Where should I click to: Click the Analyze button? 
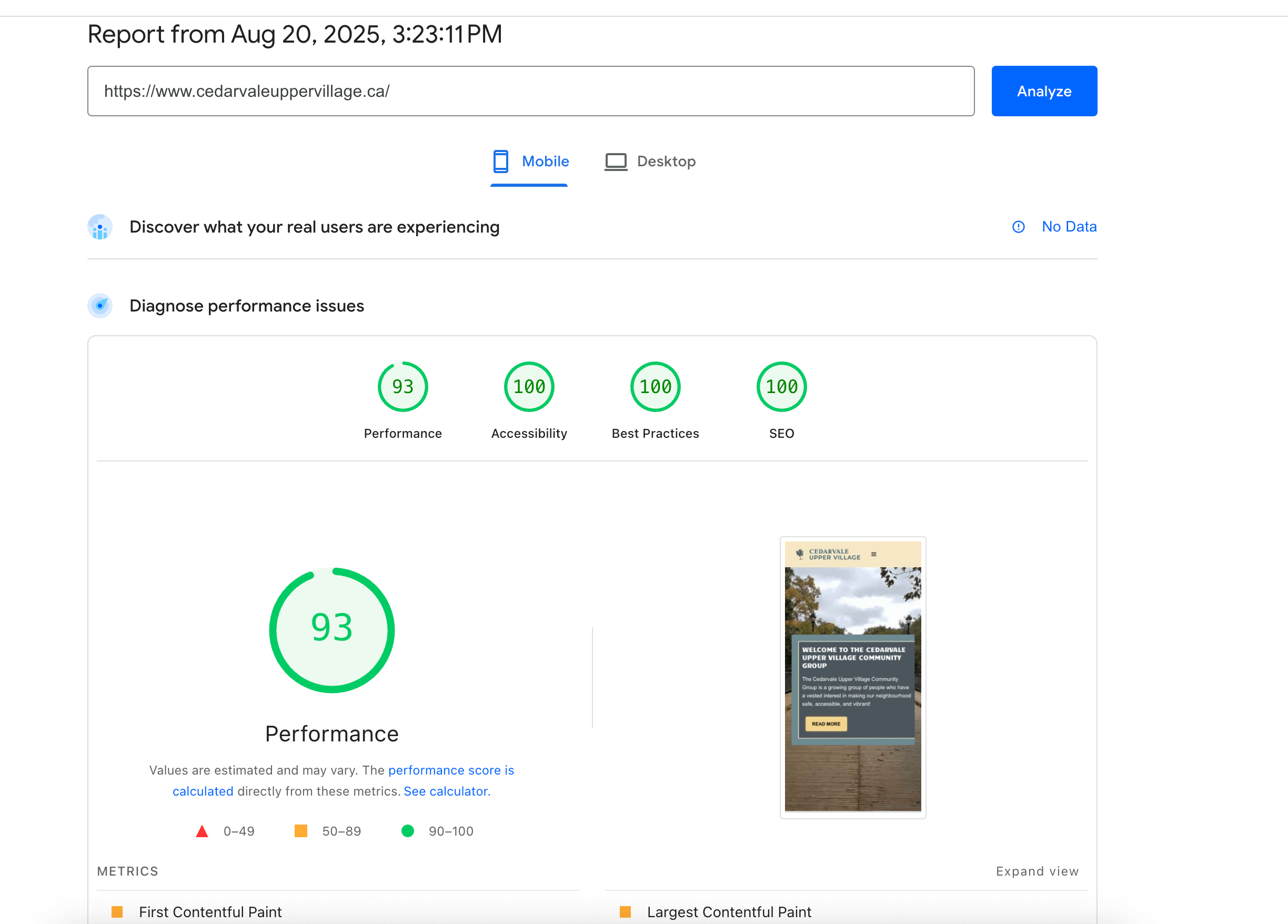tap(1044, 91)
